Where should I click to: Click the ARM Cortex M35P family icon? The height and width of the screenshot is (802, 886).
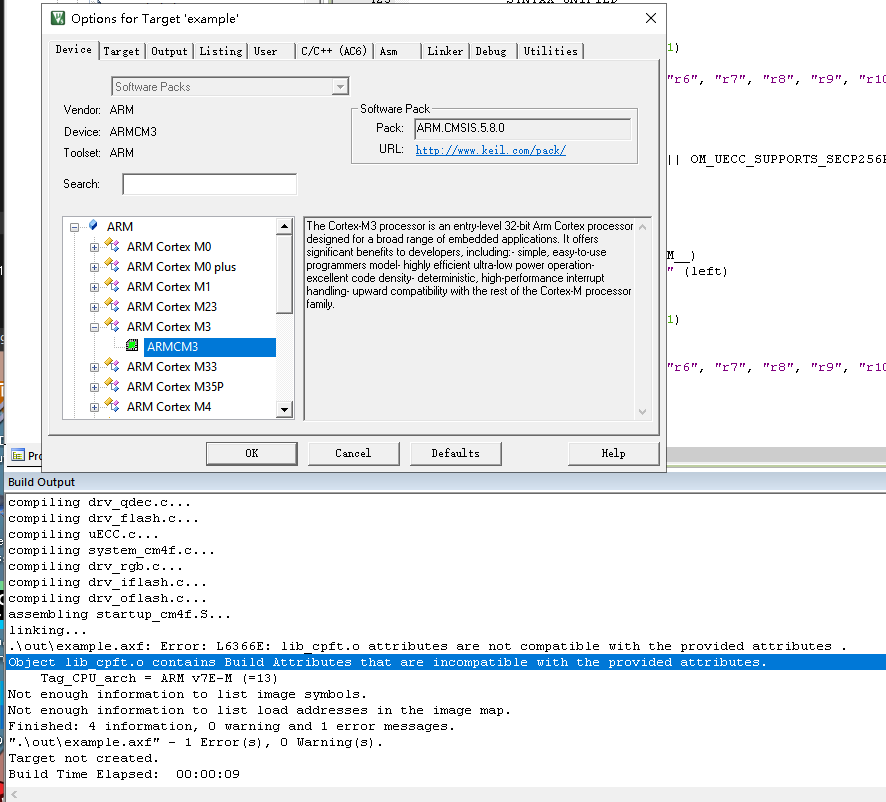[112, 385]
